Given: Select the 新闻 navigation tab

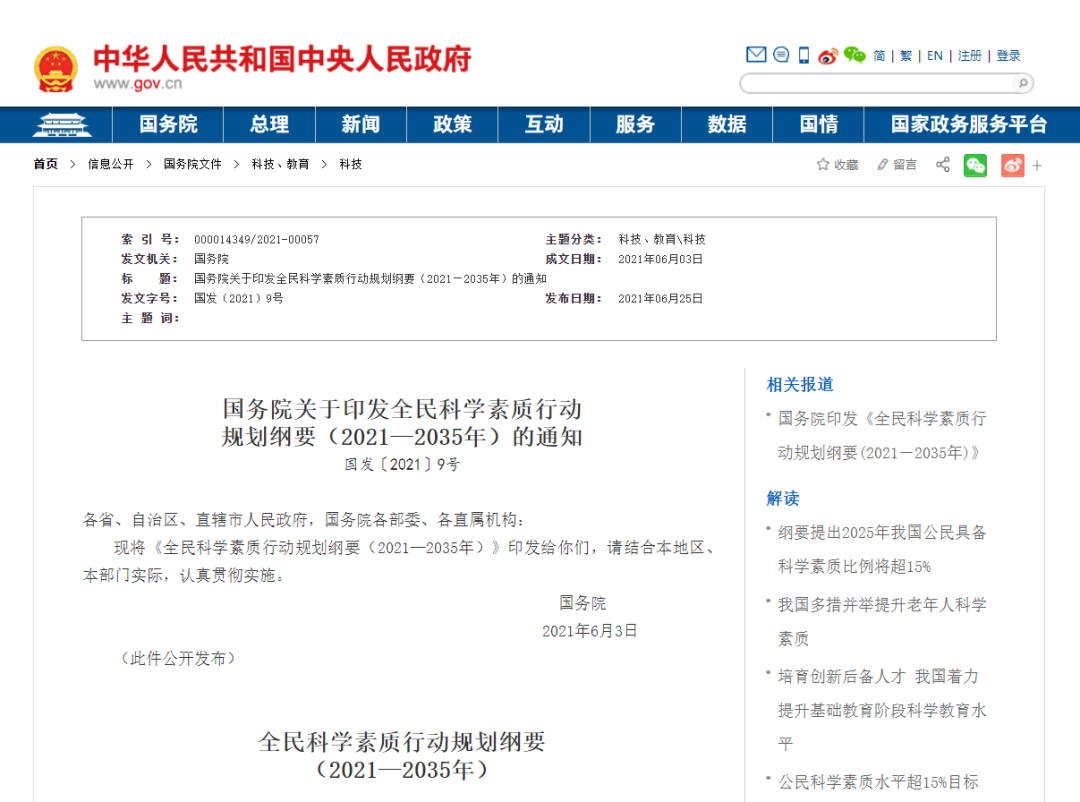Looking at the screenshot, I should [360, 124].
